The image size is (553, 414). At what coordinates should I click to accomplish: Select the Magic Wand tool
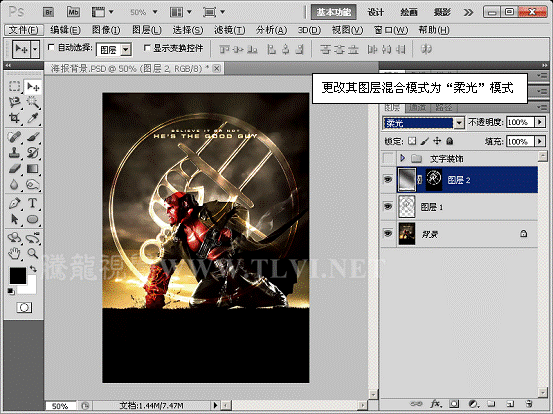point(33,102)
